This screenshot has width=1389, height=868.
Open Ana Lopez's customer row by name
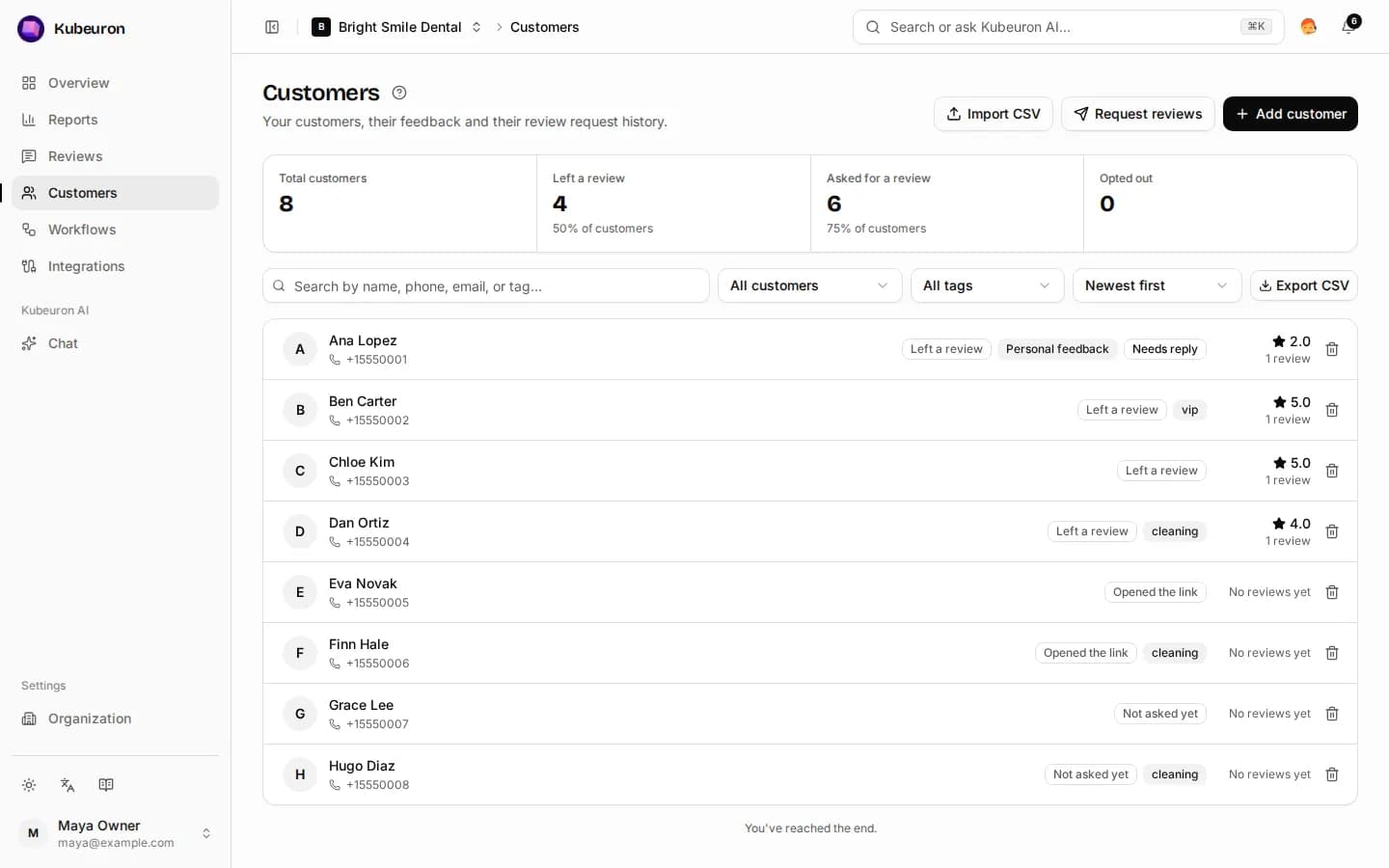pos(363,340)
